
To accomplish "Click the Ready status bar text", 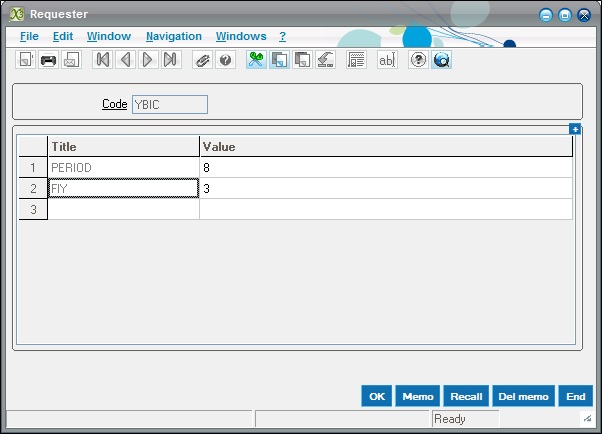I will coord(450,419).
